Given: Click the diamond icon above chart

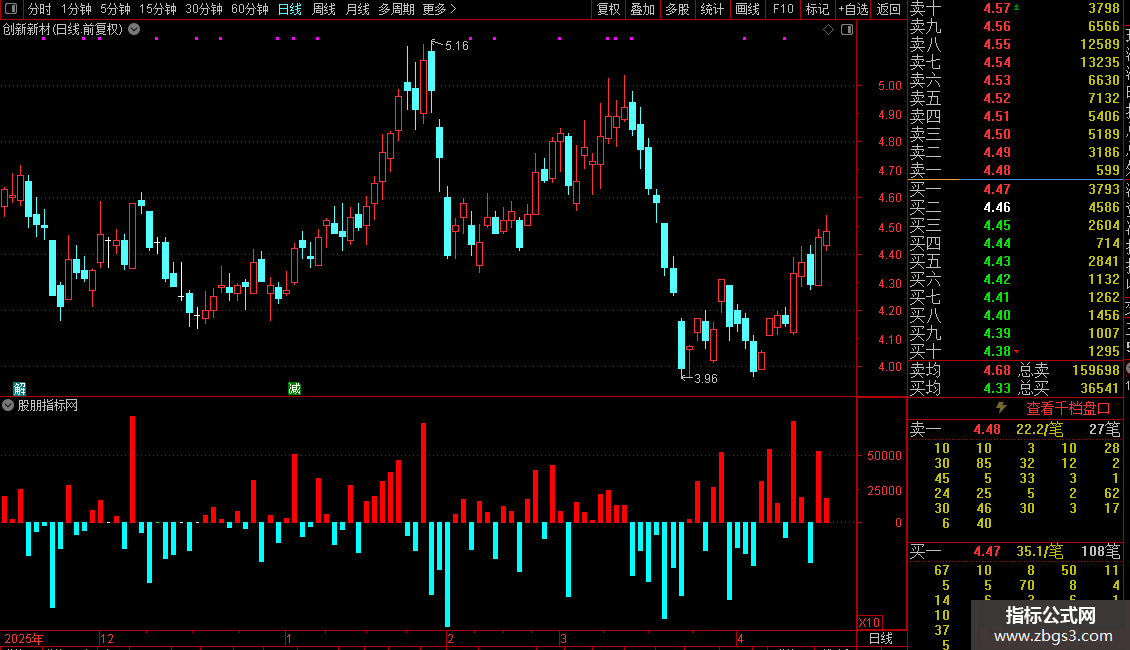Looking at the screenshot, I should pyautogui.click(x=828, y=29).
